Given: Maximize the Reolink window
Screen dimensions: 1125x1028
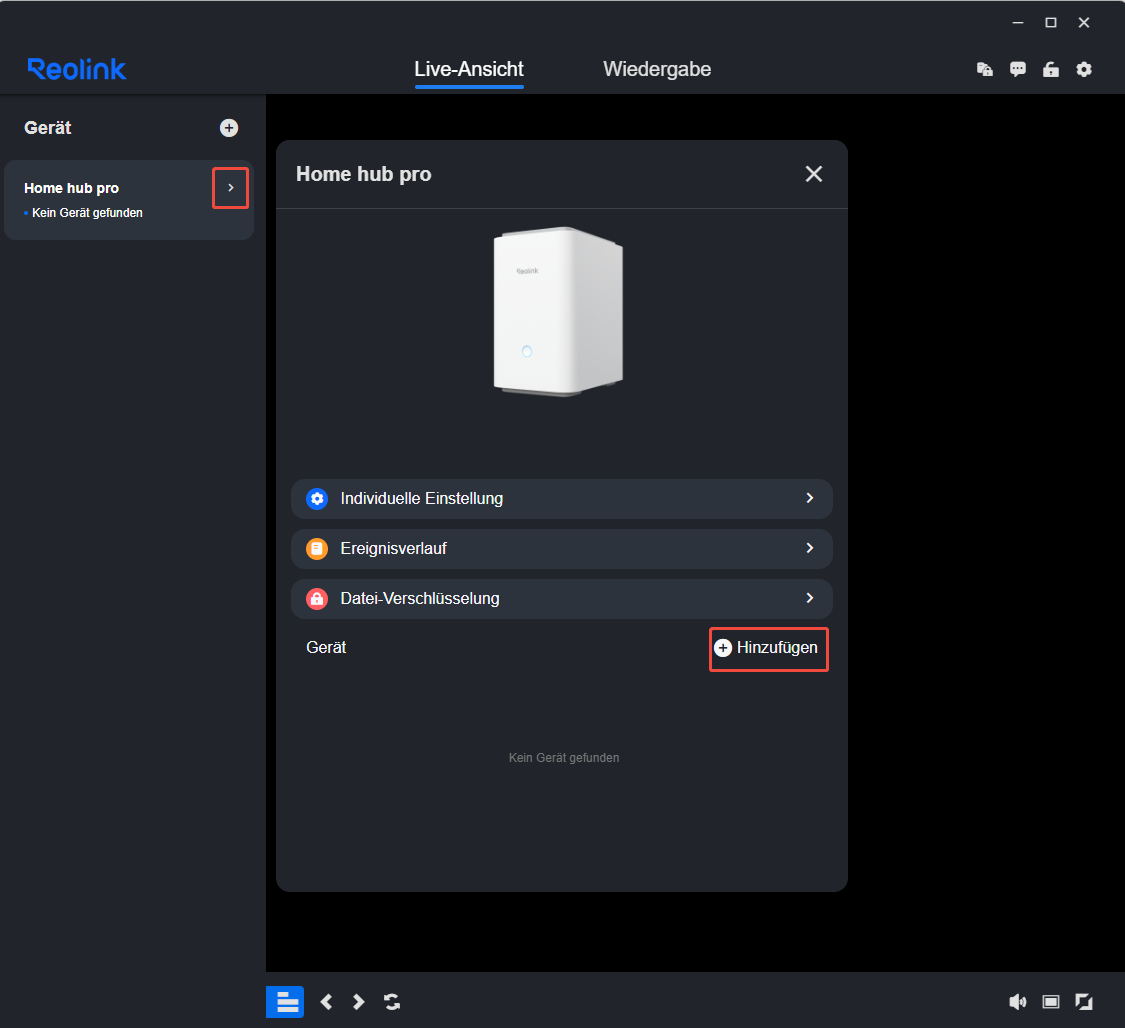Looking at the screenshot, I should 1050,23.
